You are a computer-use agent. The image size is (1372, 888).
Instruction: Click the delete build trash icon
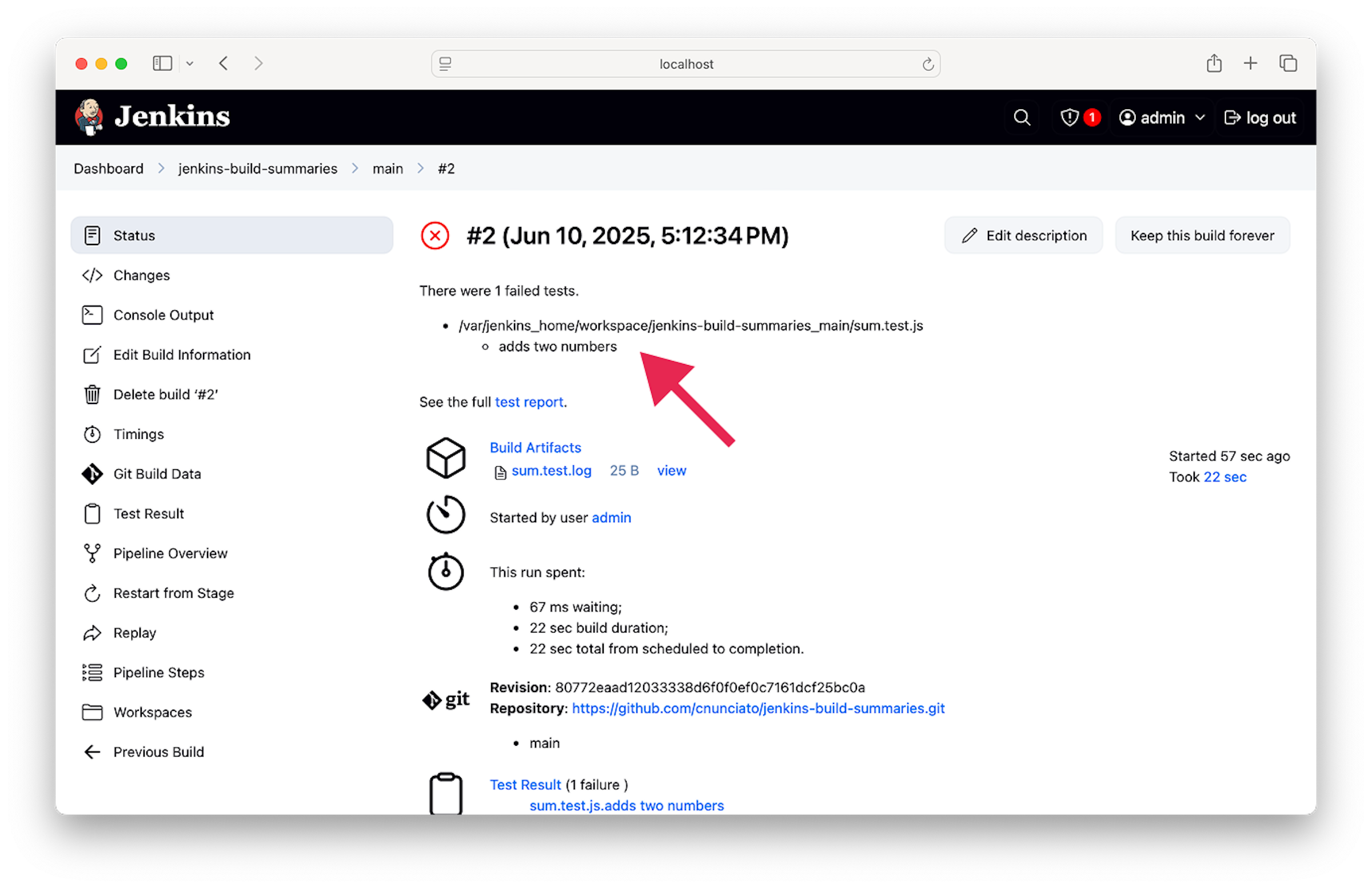pos(92,394)
